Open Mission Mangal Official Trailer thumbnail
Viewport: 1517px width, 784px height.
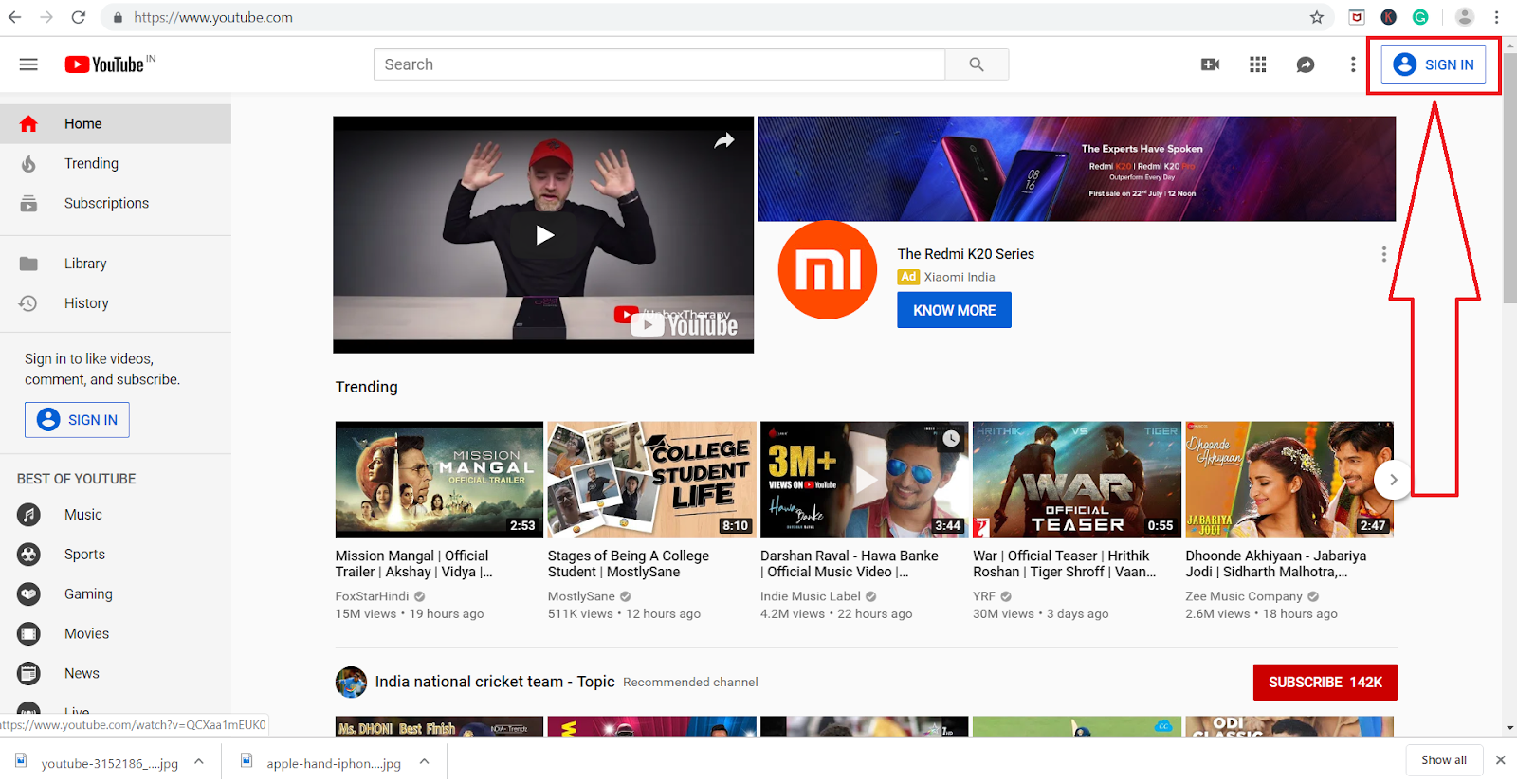click(439, 480)
